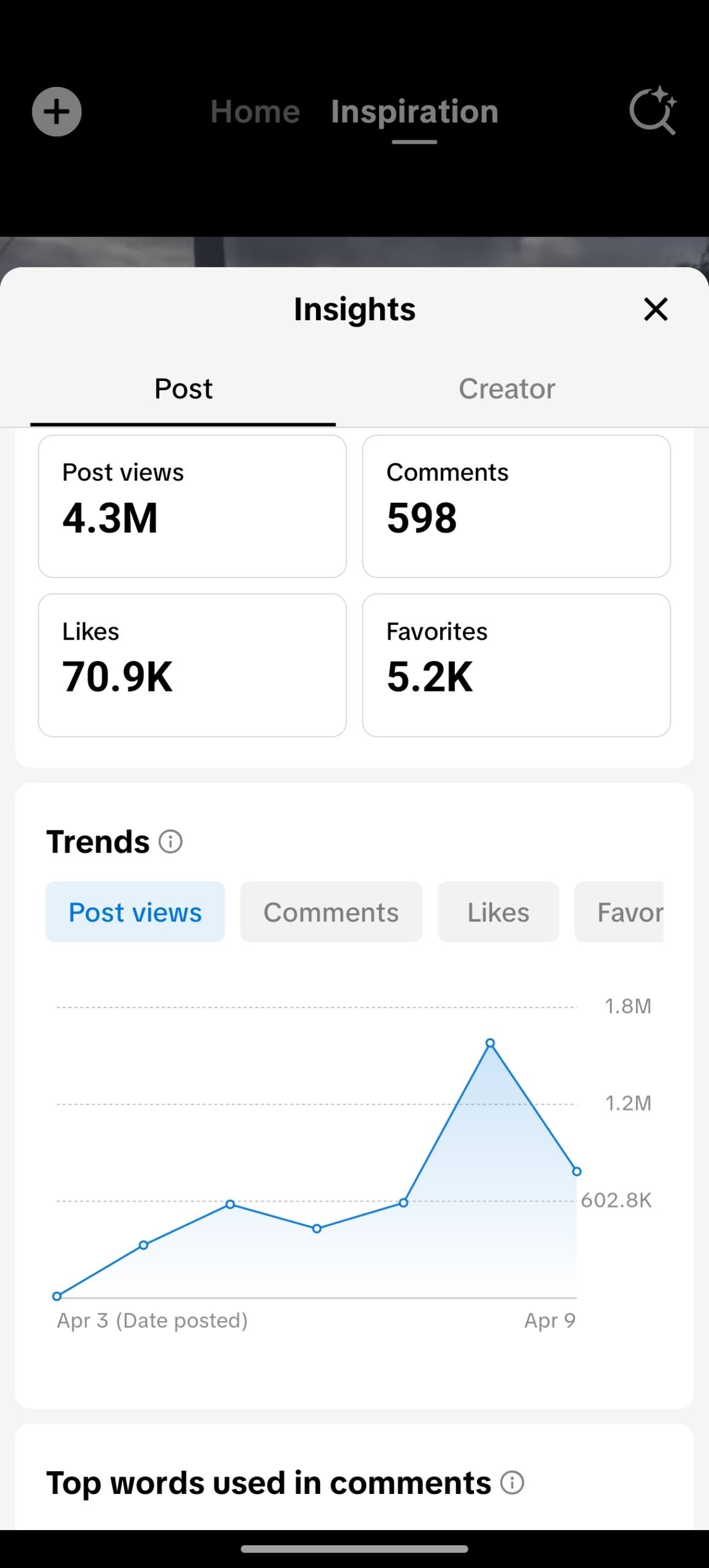Select the Inspiration tab
709x1568 pixels.
(x=415, y=111)
